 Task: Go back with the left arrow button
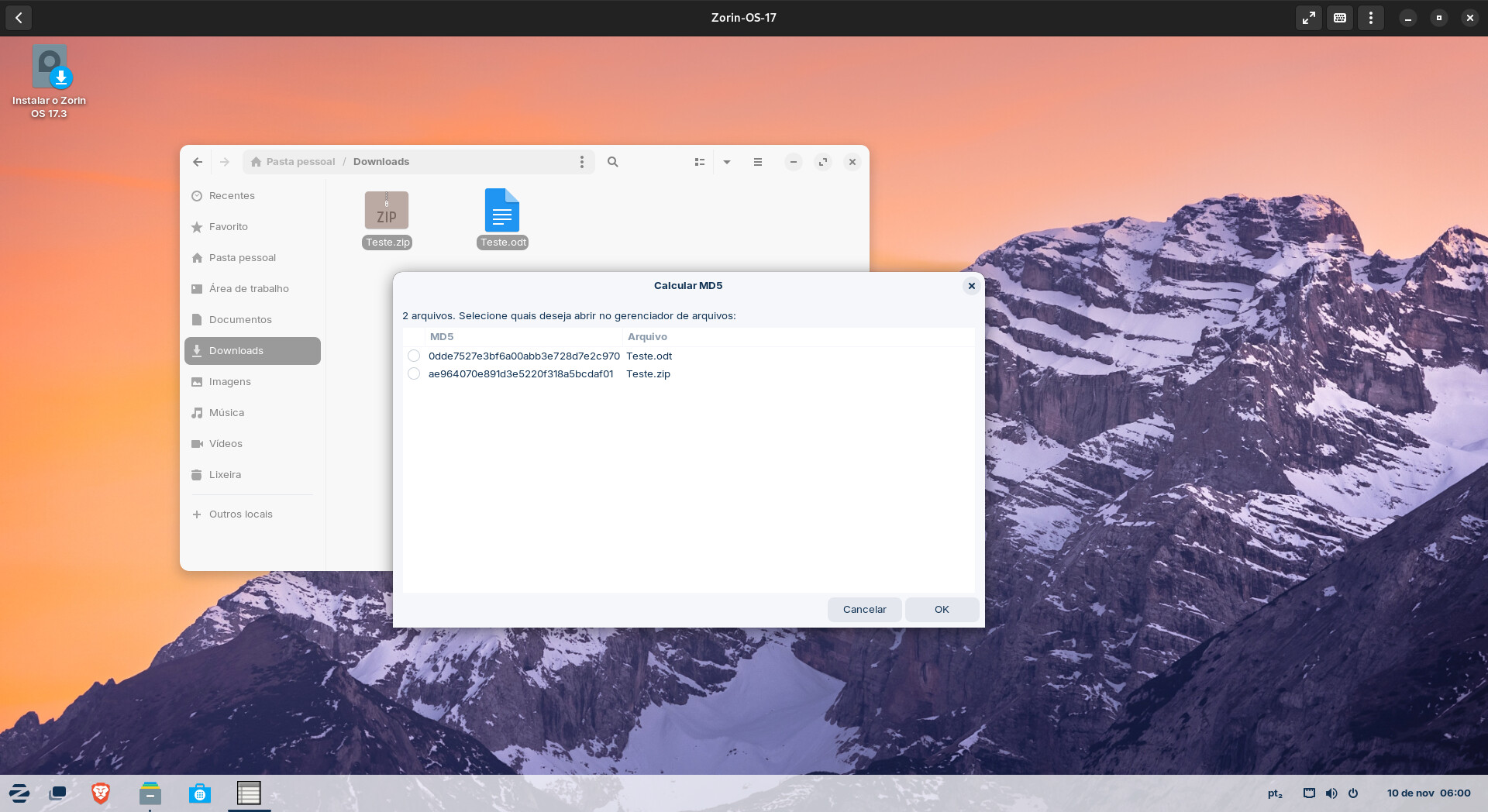point(198,162)
